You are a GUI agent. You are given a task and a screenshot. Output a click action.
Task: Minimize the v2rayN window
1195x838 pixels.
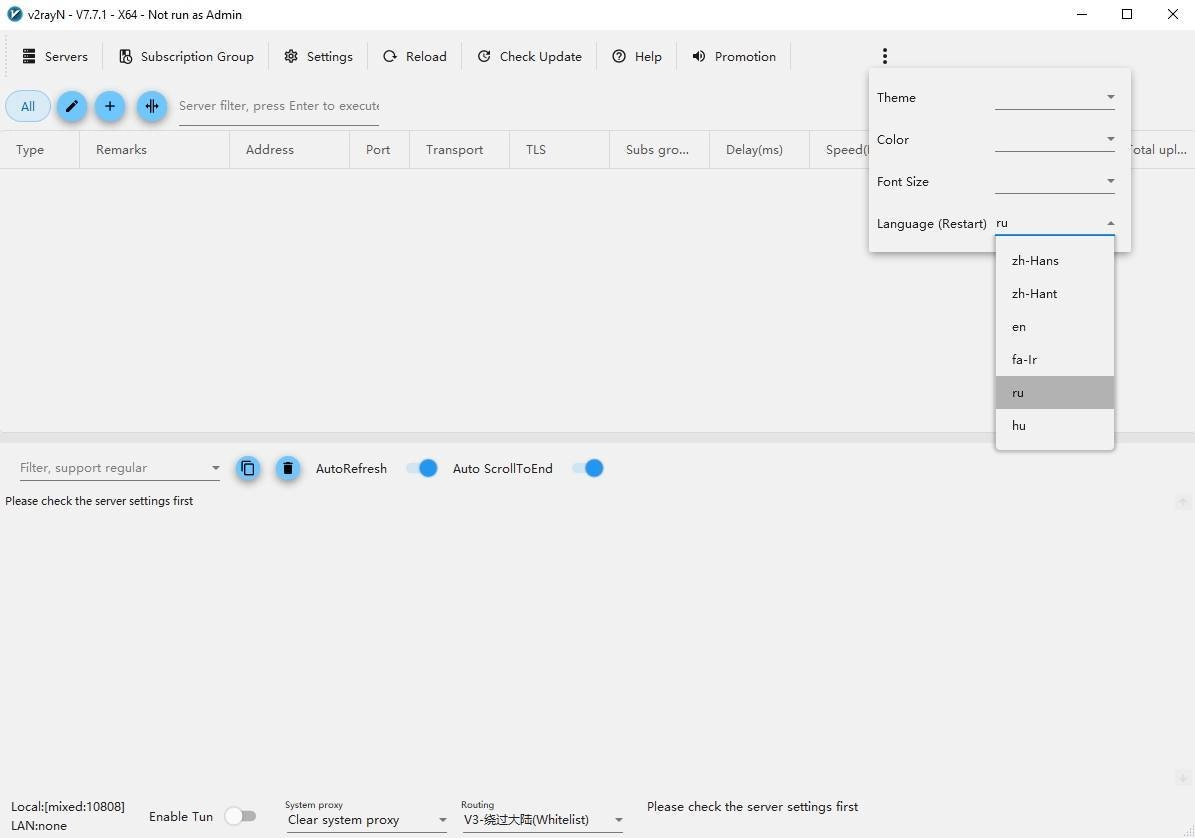(1082, 14)
